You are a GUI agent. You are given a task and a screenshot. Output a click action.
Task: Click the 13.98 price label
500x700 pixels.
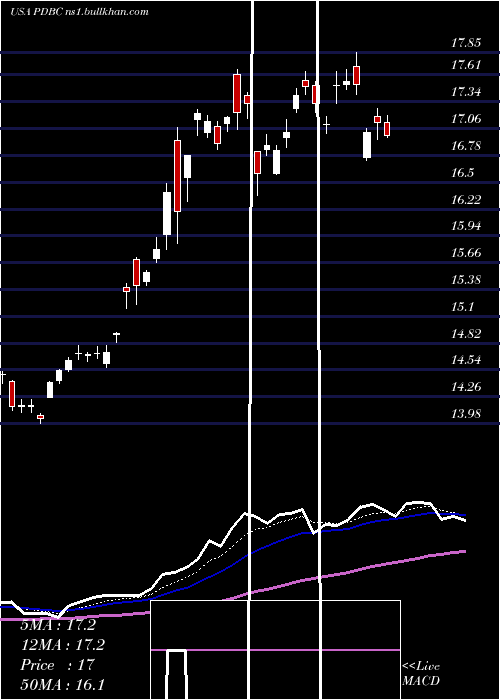click(x=466, y=413)
